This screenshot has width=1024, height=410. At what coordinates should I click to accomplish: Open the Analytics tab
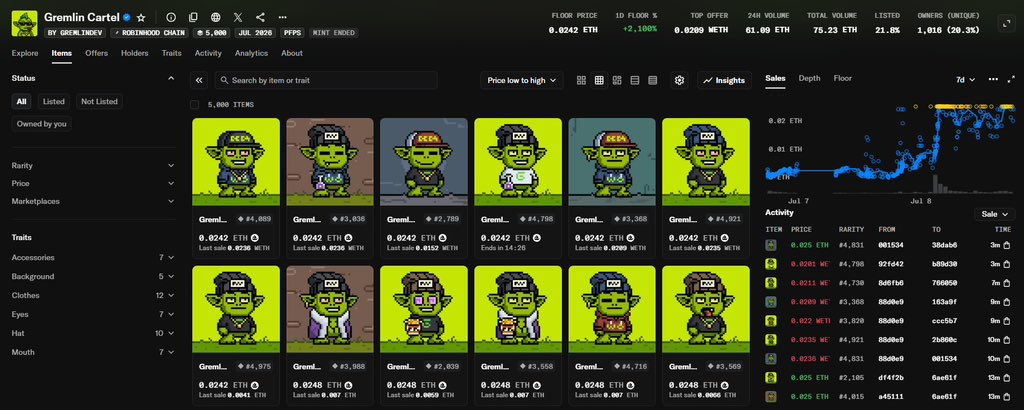(x=251, y=54)
